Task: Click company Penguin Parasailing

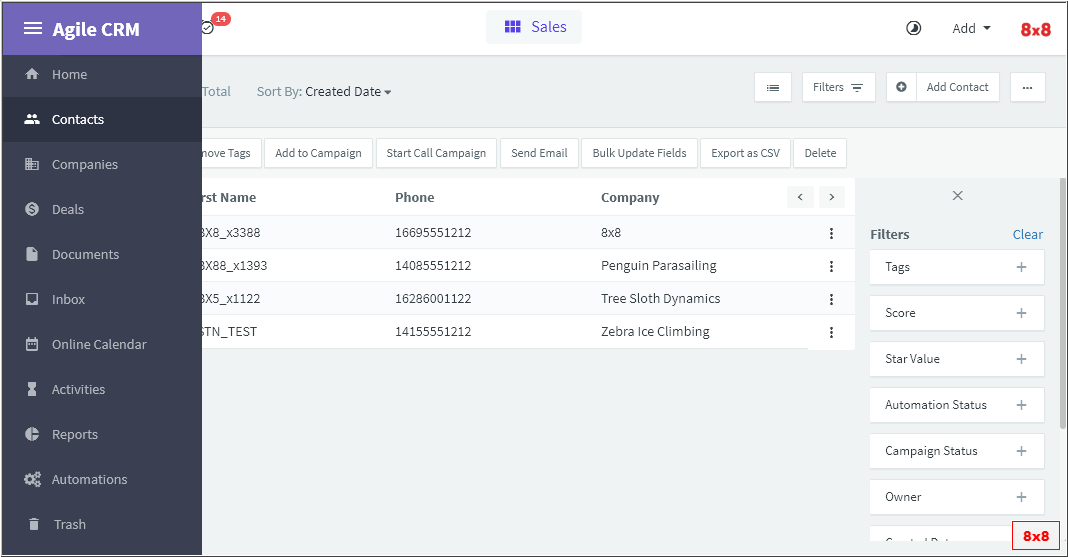Action: (x=658, y=266)
